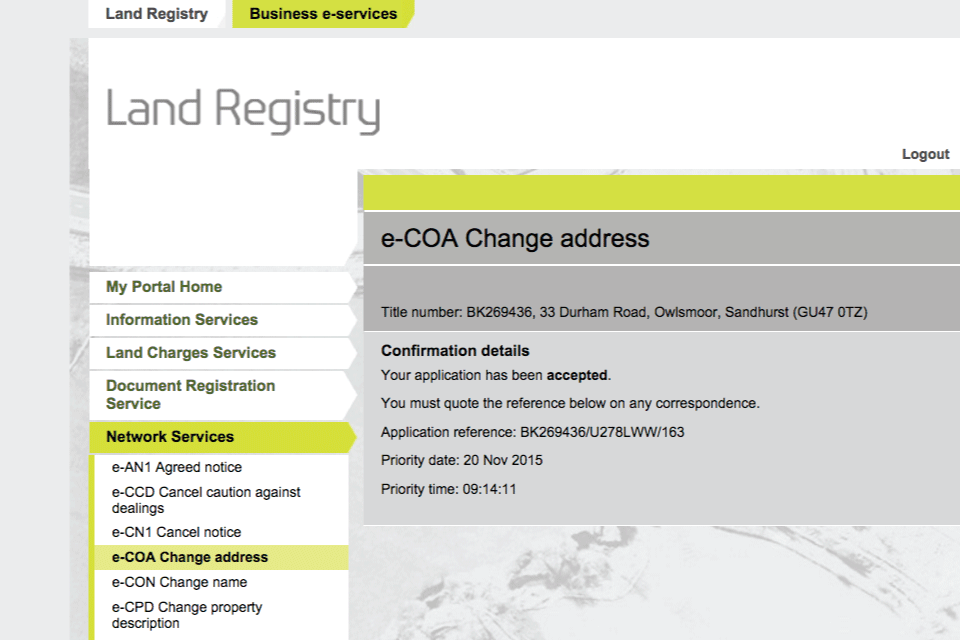The width and height of the screenshot is (960, 640).
Task: Click the Application reference BK269436/U278LWW/163 text
Action: (x=532, y=432)
